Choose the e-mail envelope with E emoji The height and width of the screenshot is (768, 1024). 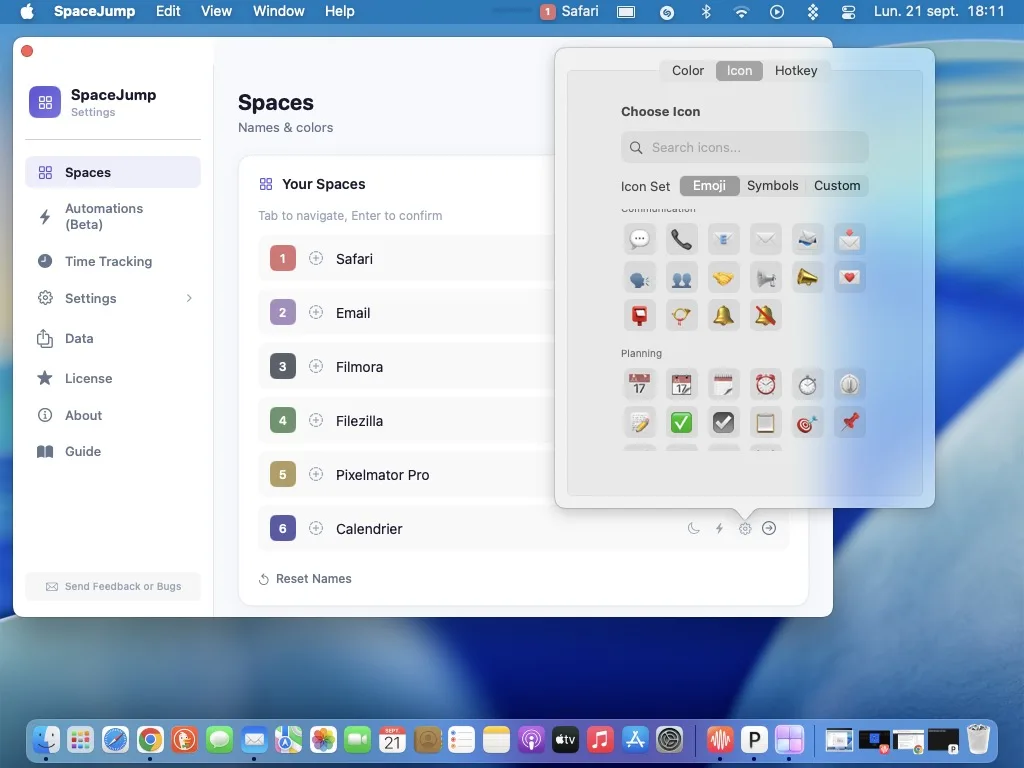point(723,239)
